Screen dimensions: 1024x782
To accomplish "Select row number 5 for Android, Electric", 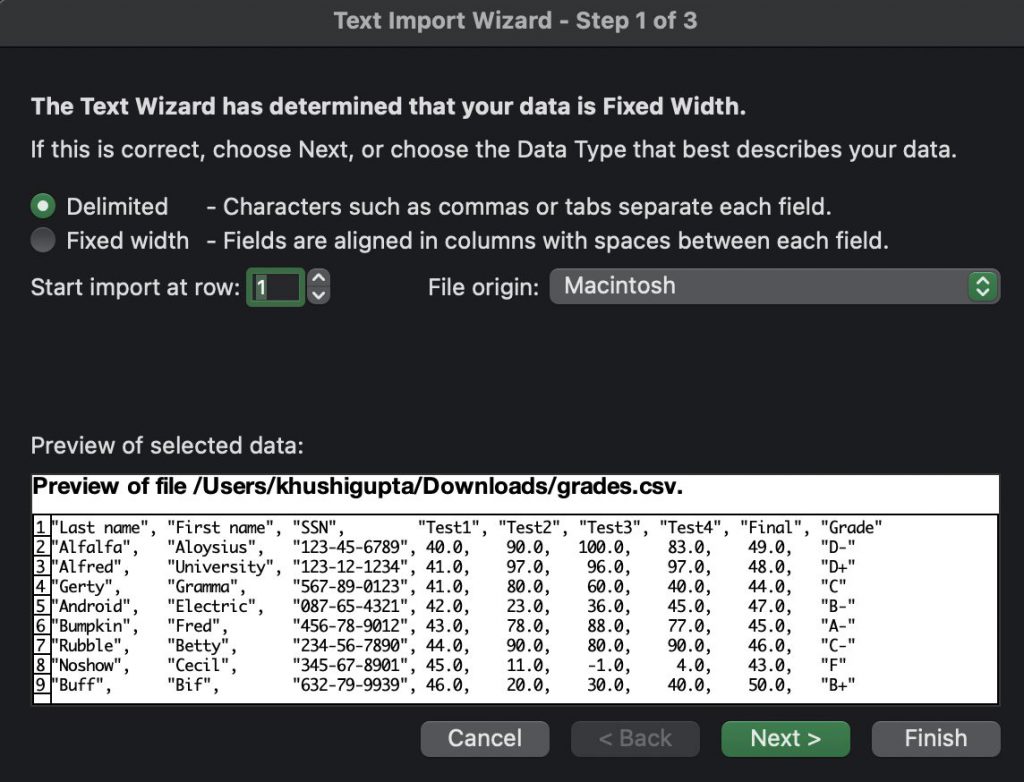I will (x=40, y=606).
